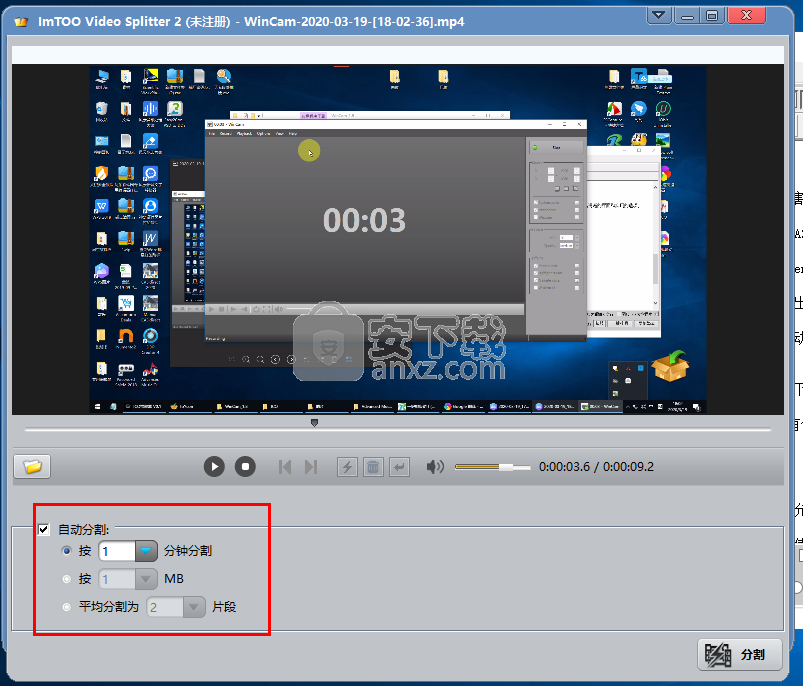Select split by MB radio button

[67, 579]
